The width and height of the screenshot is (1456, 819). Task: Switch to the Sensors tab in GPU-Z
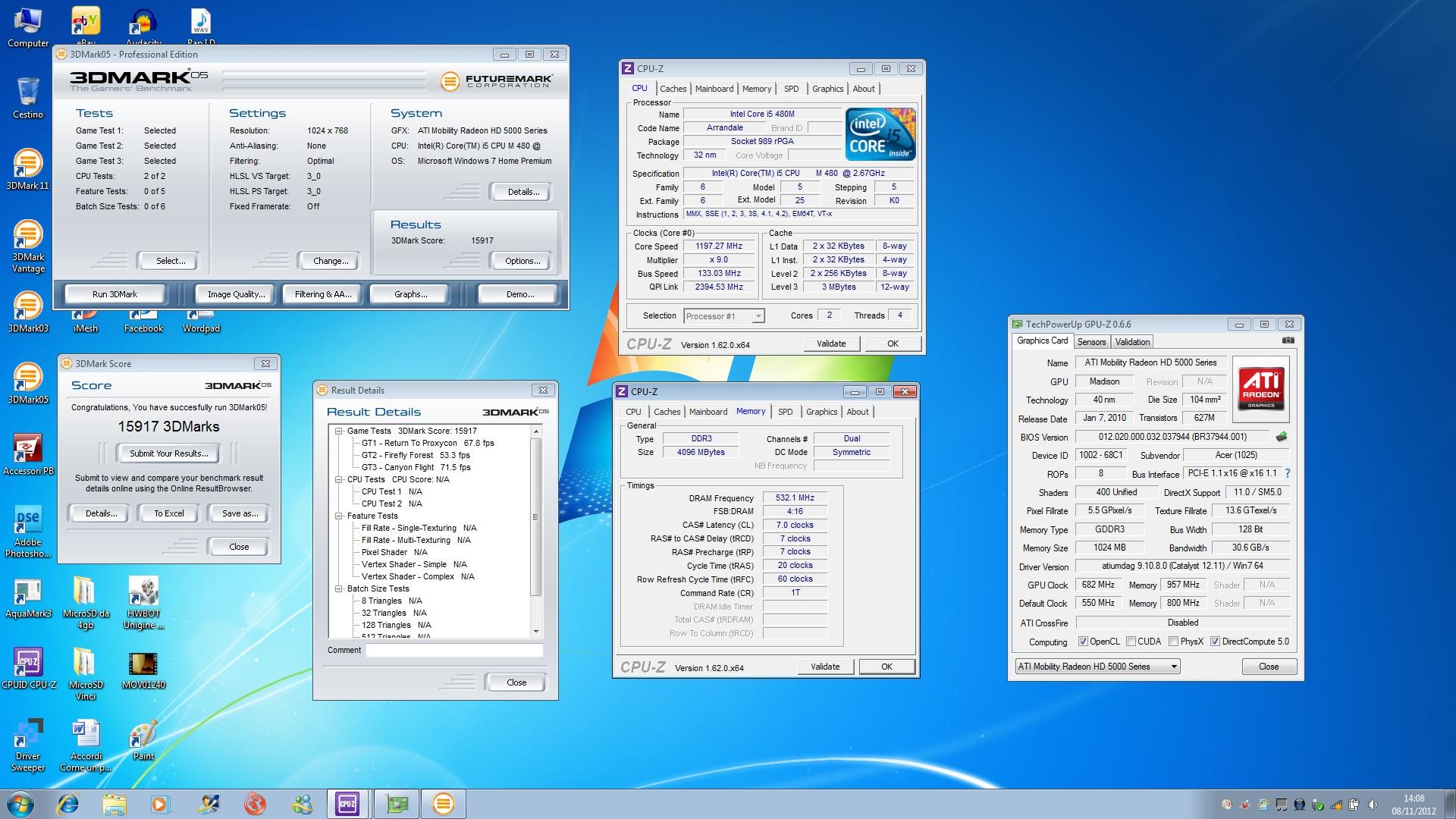click(x=1091, y=342)
